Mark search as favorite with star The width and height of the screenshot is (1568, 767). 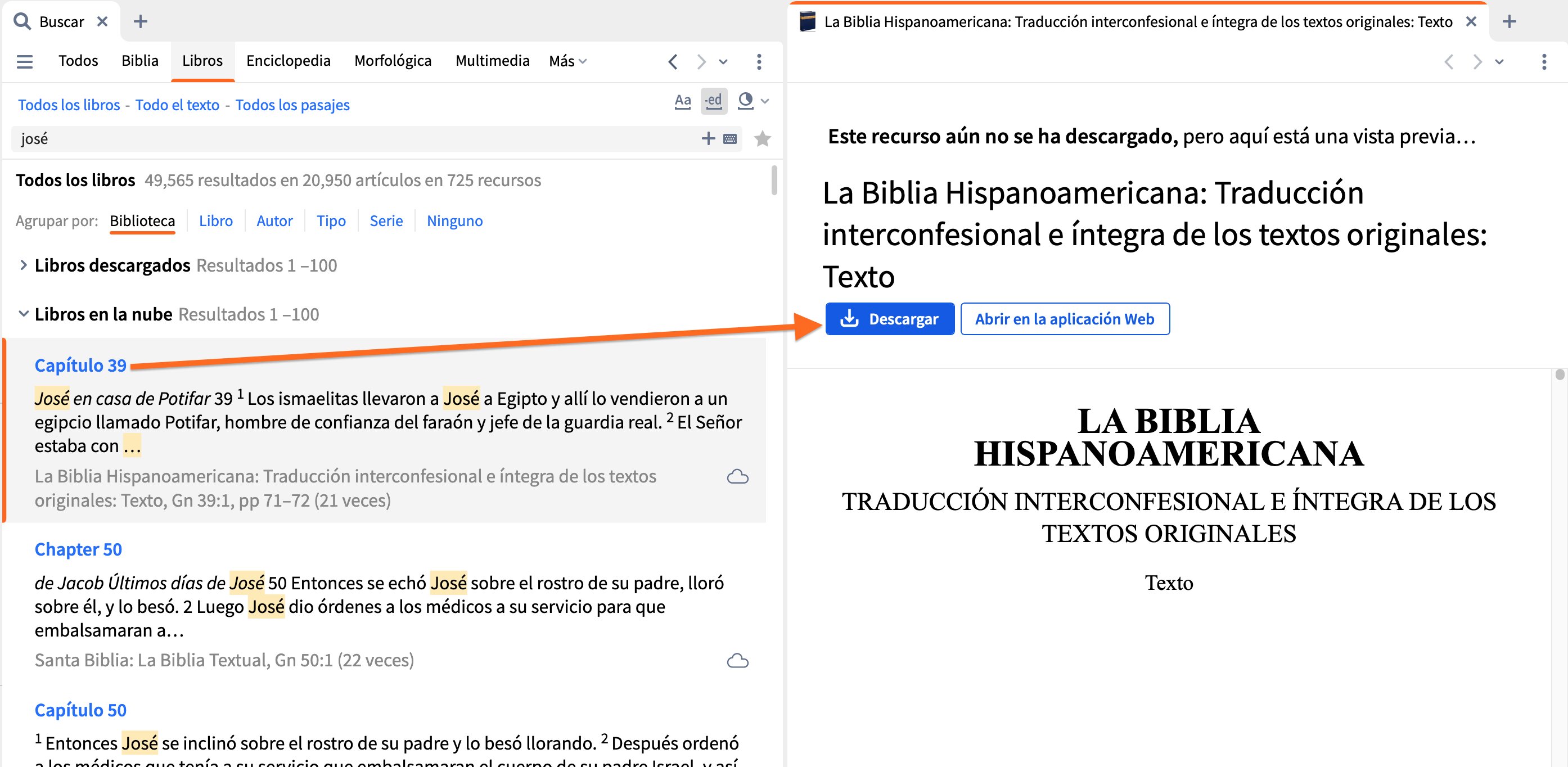[762, 139]
